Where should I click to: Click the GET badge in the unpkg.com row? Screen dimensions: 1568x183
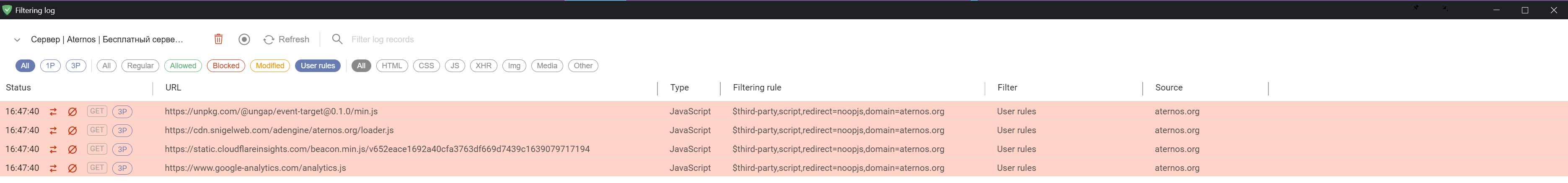pyautogui.click(x=97, y=111)
